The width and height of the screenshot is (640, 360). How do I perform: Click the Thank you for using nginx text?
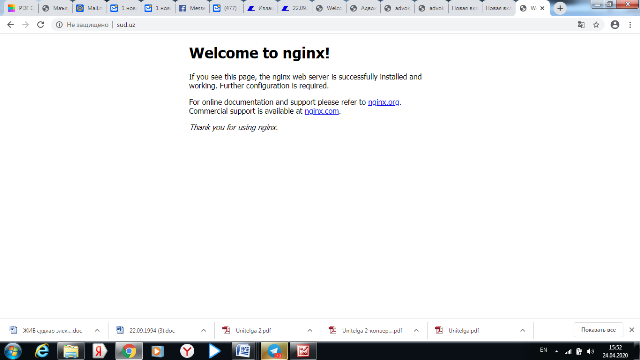tap(233, 127)
